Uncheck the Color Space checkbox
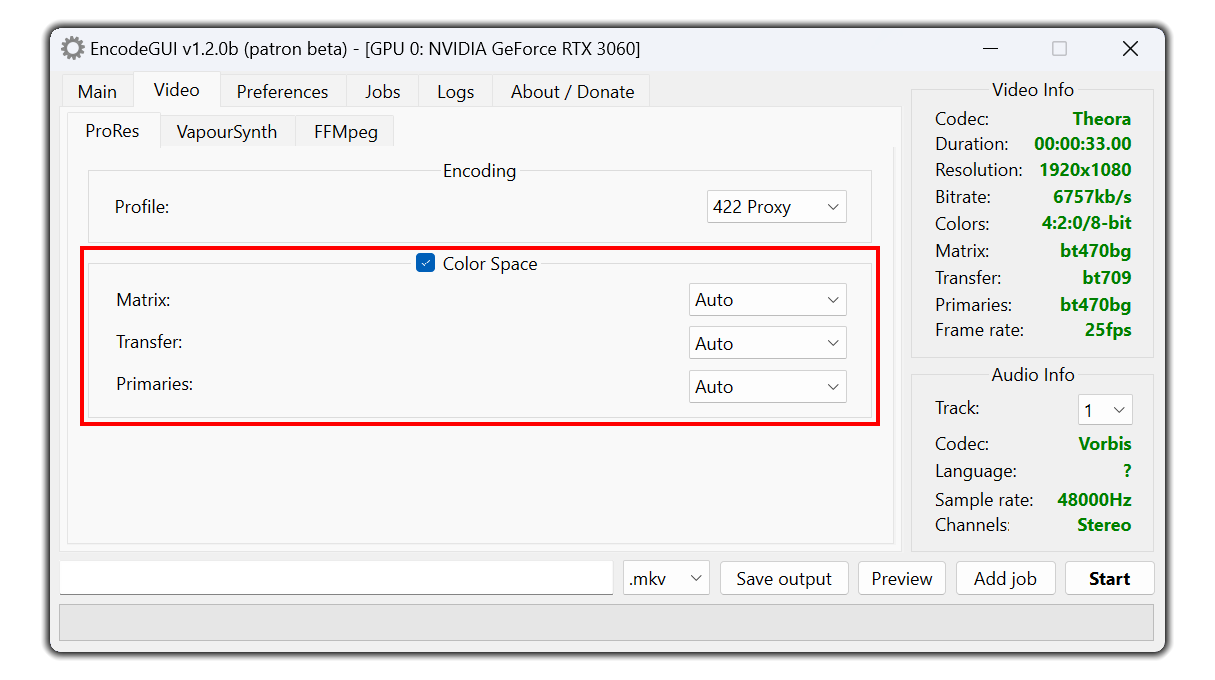This screenshot has height=680, width=1215. coord(426,264)
